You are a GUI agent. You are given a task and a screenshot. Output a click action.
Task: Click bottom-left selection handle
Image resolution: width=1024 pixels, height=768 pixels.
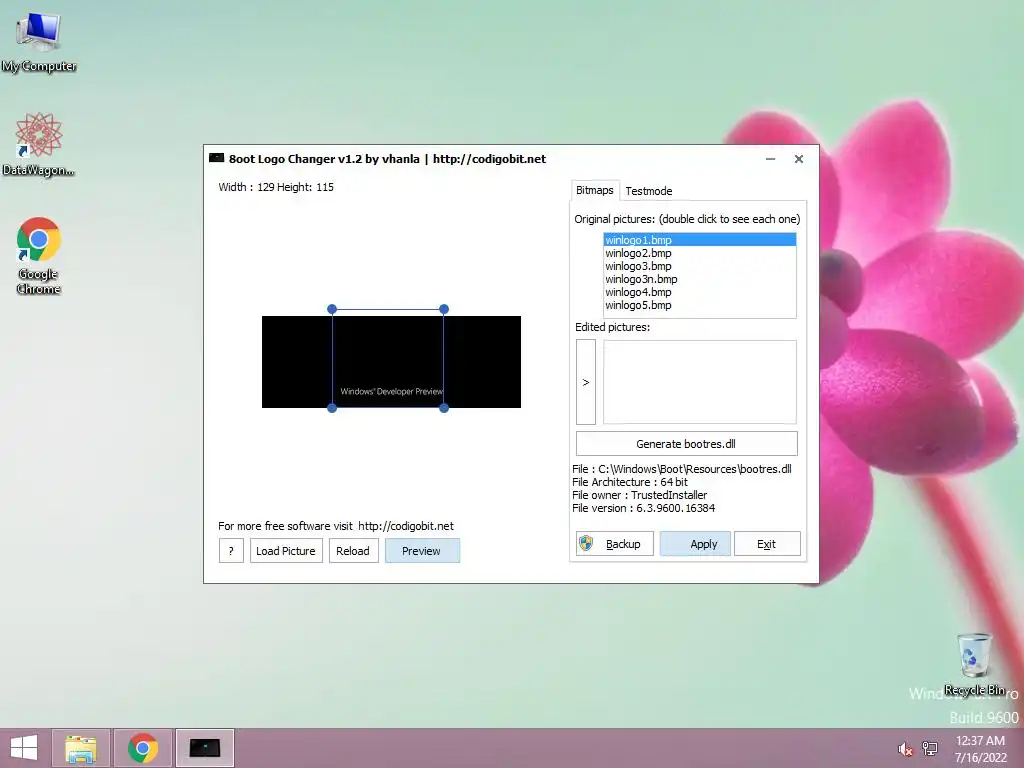click(x=332, y=408)
